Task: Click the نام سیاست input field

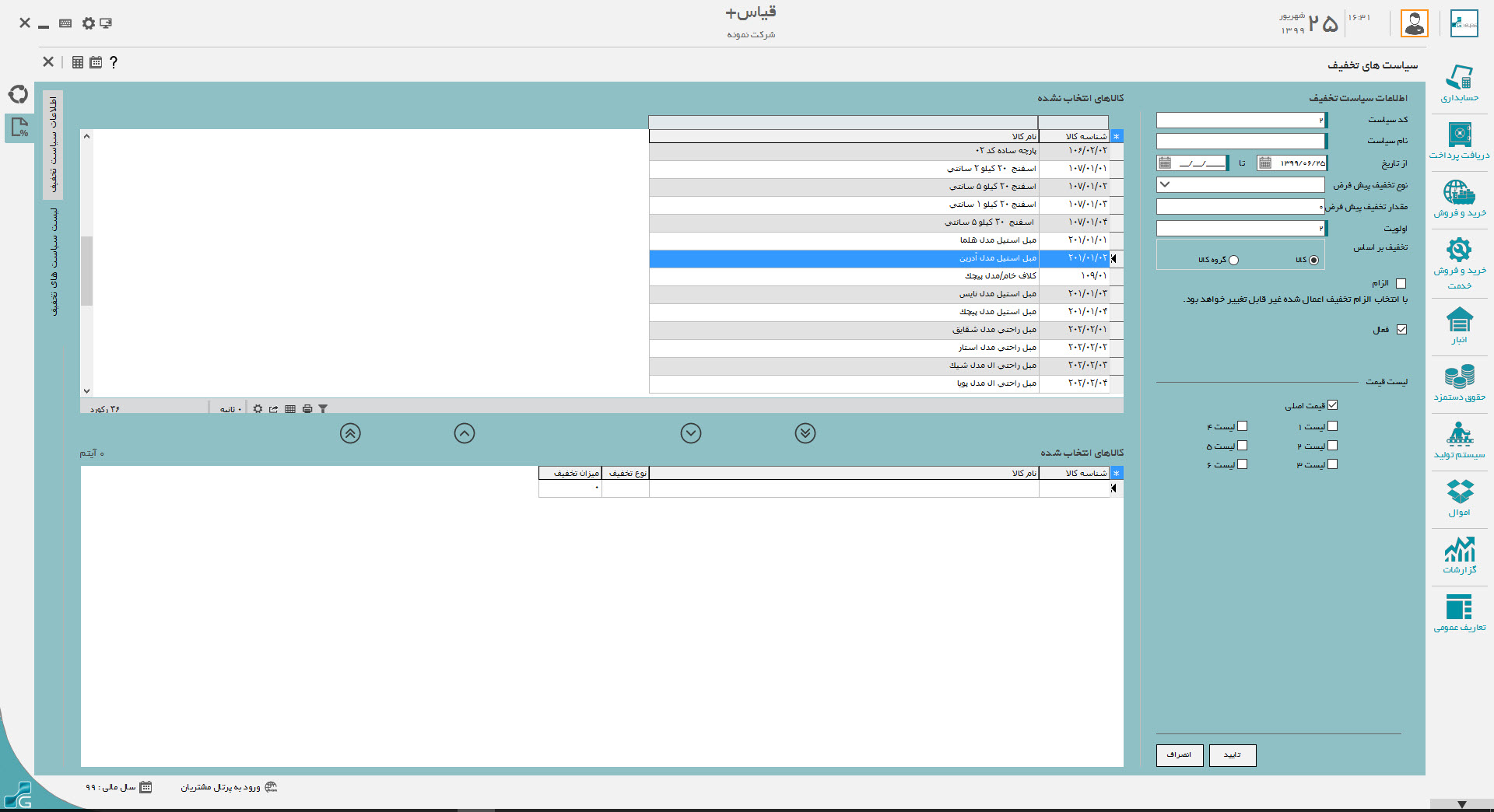Action: tap(1242, 141)
